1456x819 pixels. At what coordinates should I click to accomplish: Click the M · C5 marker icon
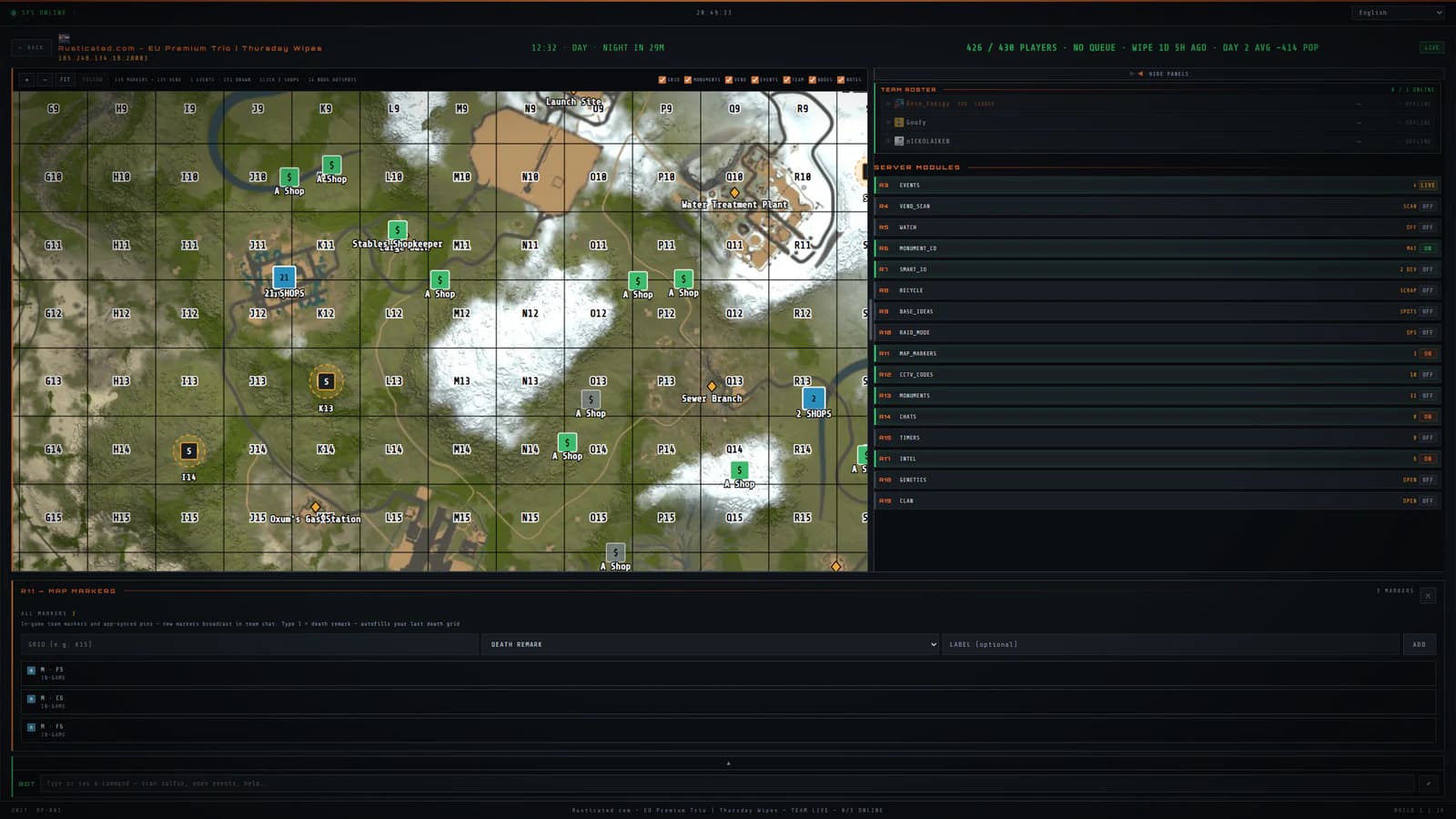pos(31,699)
